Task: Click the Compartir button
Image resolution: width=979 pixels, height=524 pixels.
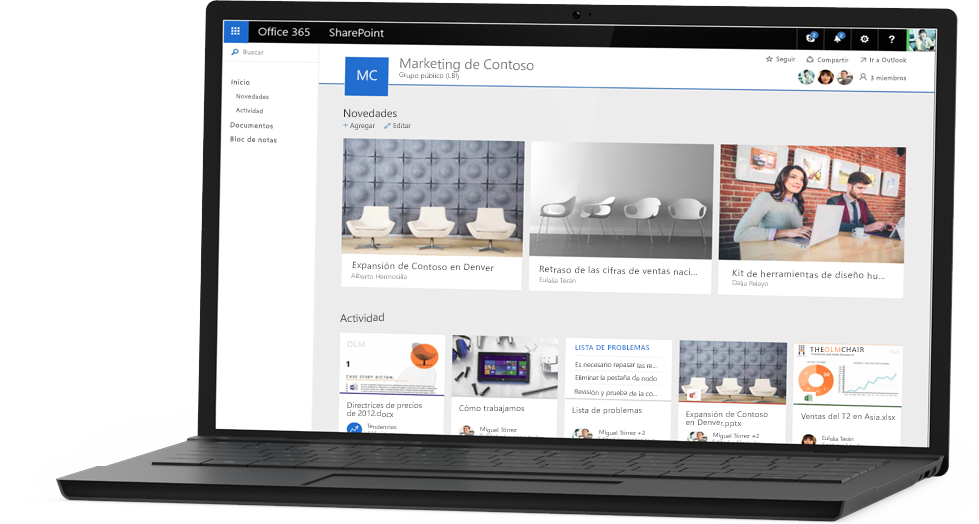Action: tap(827, 60)
